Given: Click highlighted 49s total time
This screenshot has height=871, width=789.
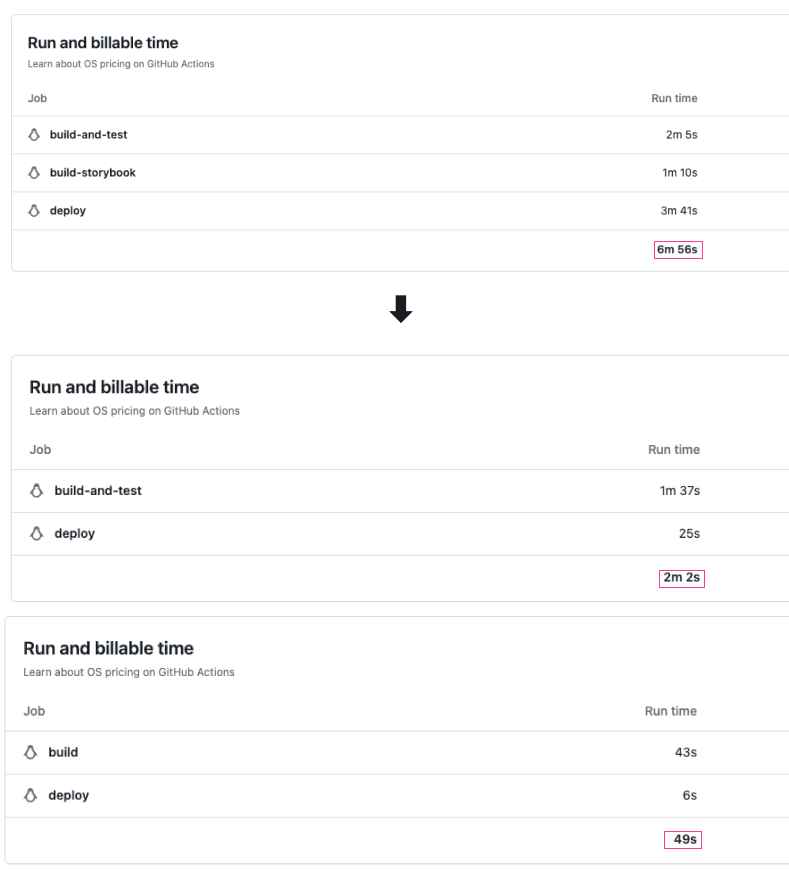Looking at the screenshot, I should (683, 839).
